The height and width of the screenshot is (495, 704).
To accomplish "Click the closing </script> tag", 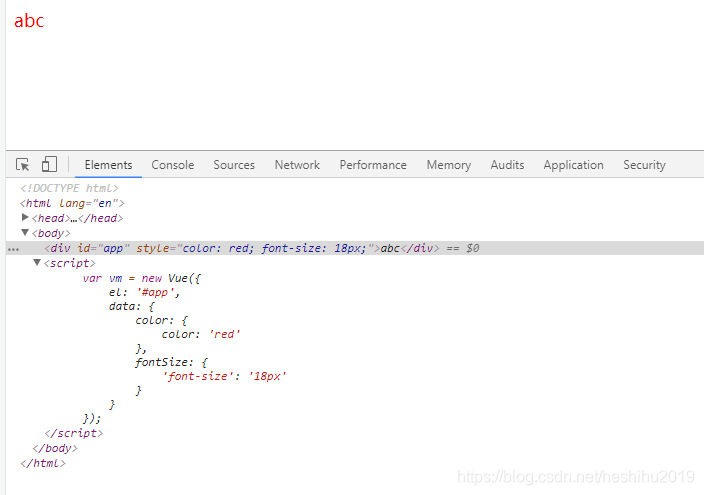I will tap(74, 433).
